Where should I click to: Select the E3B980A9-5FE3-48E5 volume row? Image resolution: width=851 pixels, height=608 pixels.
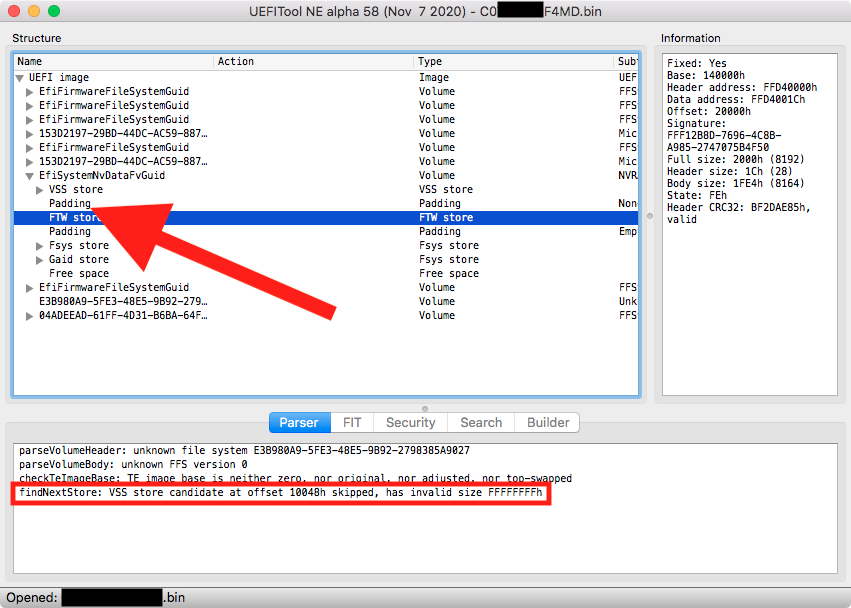click(x=326, y=302)
